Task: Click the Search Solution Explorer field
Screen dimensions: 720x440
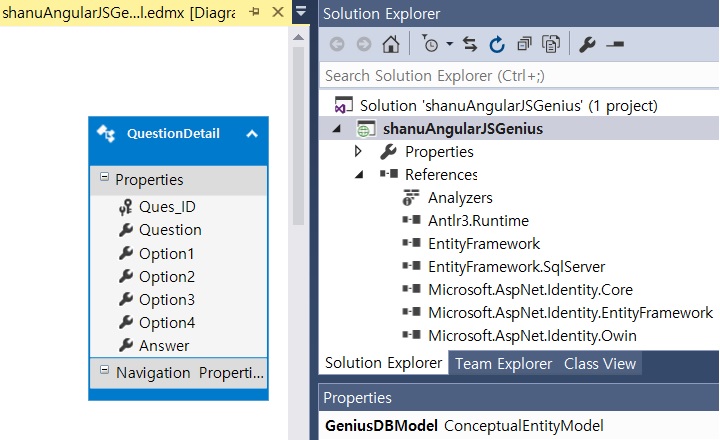Action: (x=518, y=76)
